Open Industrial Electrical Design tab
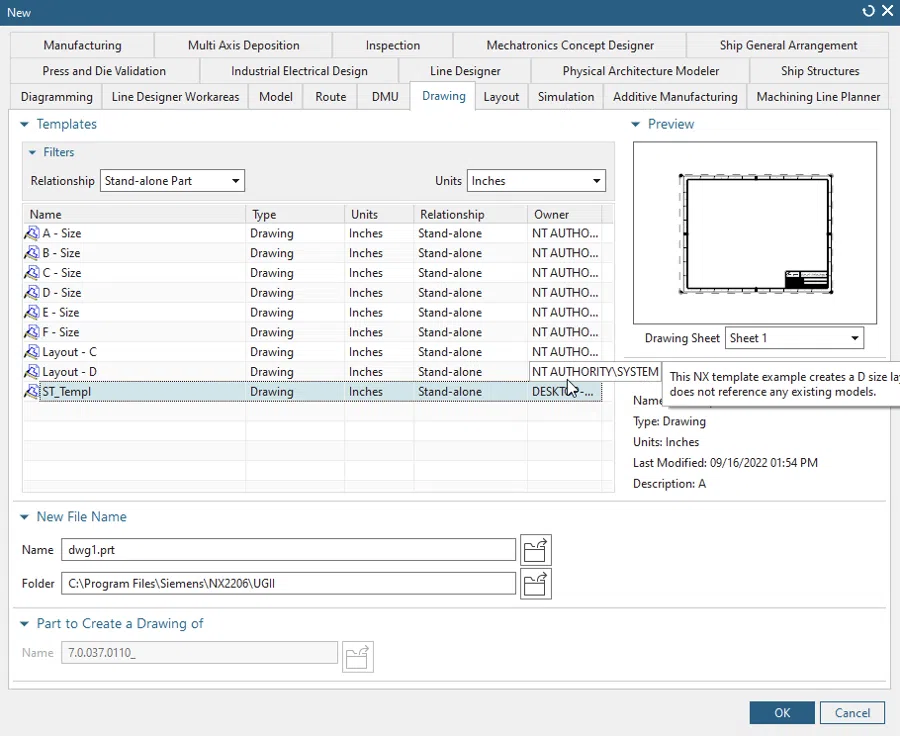This screenshot has width=900, height=736. coord(299,71)
